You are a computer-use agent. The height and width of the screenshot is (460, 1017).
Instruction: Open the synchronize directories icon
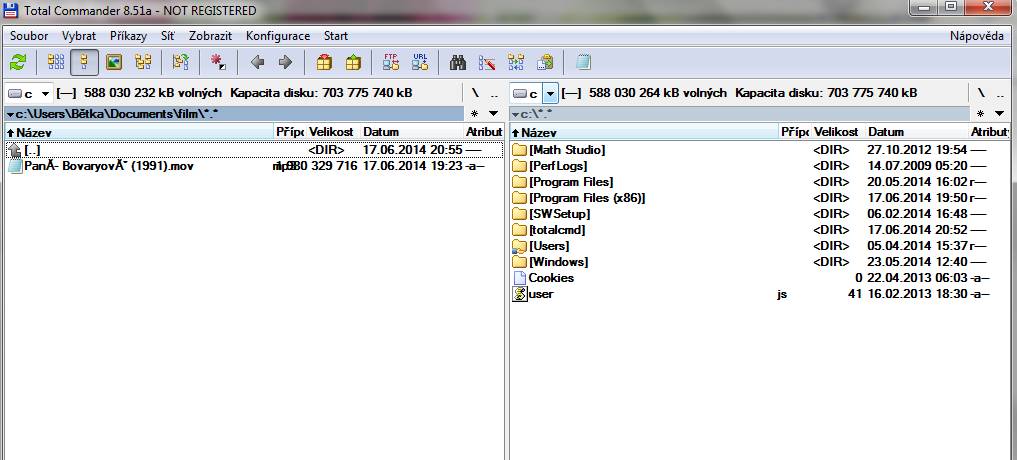pos(516,62)
